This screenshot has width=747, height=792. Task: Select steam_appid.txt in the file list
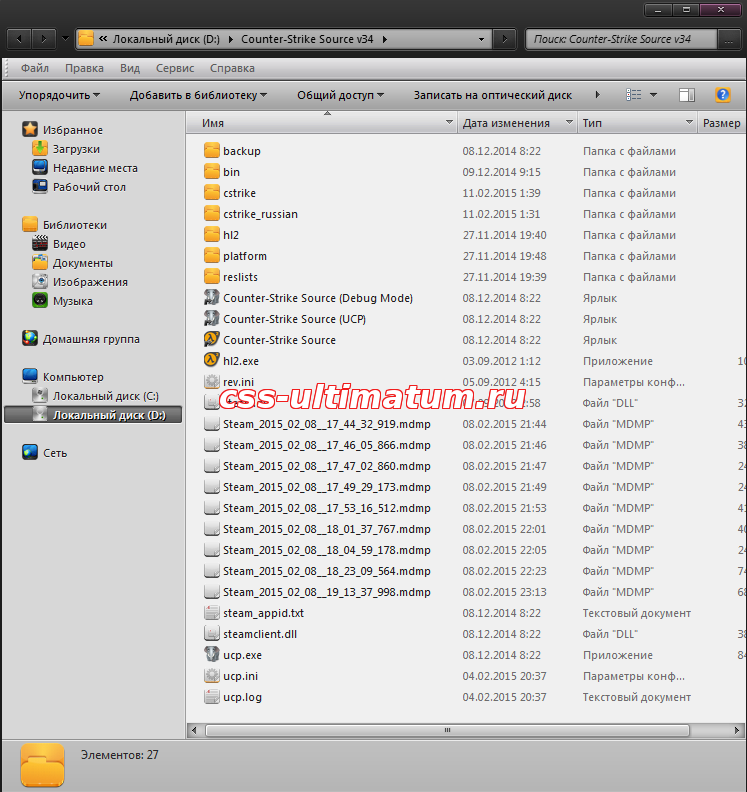click(264, 613)
